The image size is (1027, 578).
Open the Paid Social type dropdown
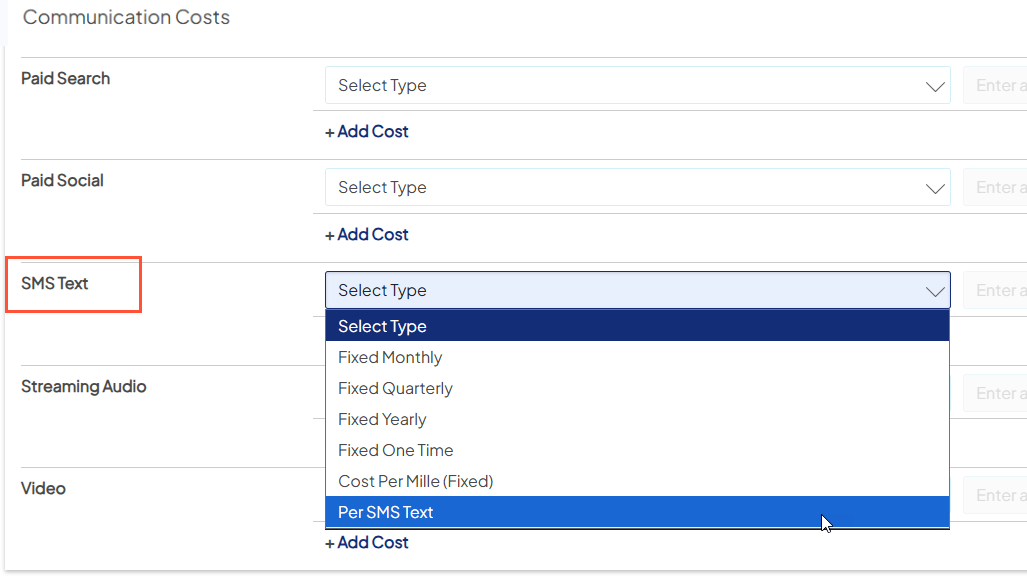[x=637, y=187]
